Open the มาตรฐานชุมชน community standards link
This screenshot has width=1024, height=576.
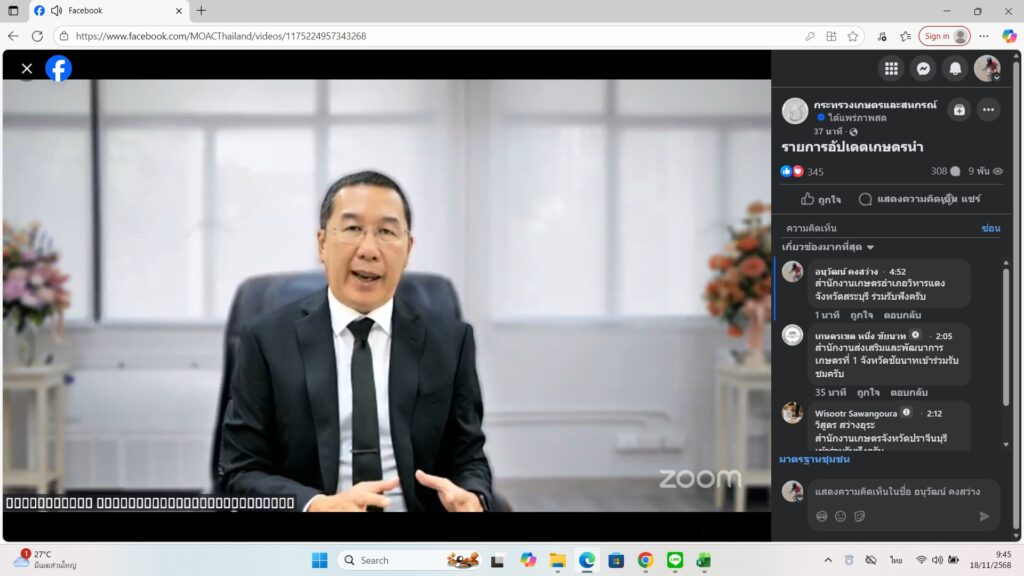(x=814, y=459)
